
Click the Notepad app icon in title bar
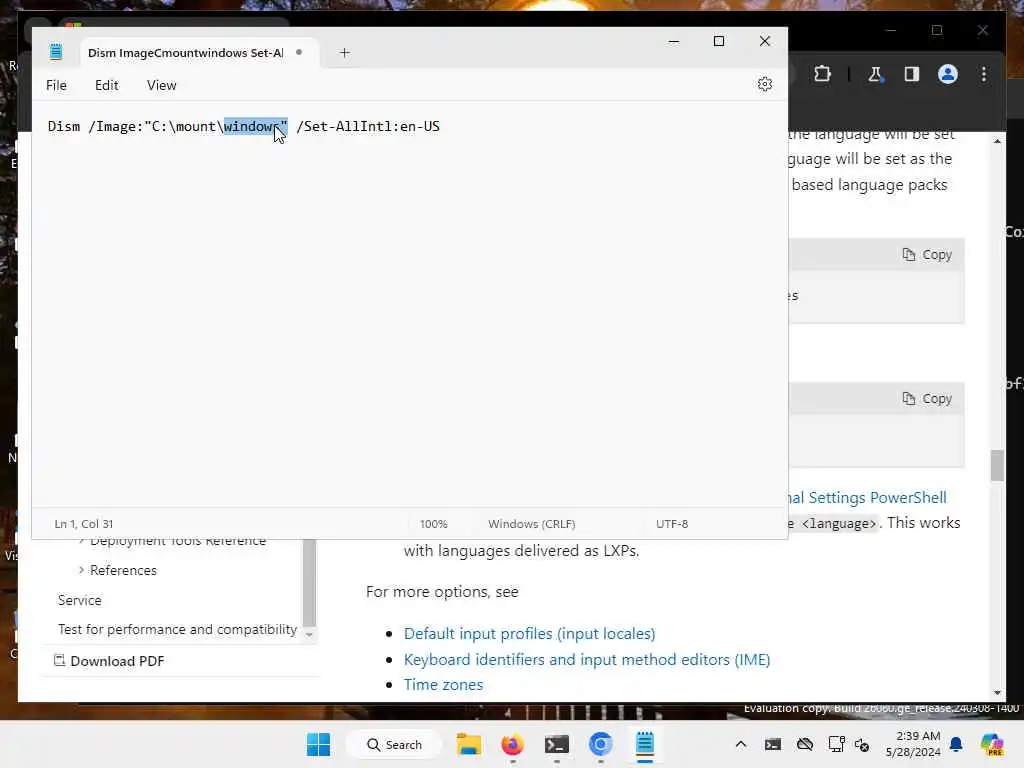tap(56, 52)
